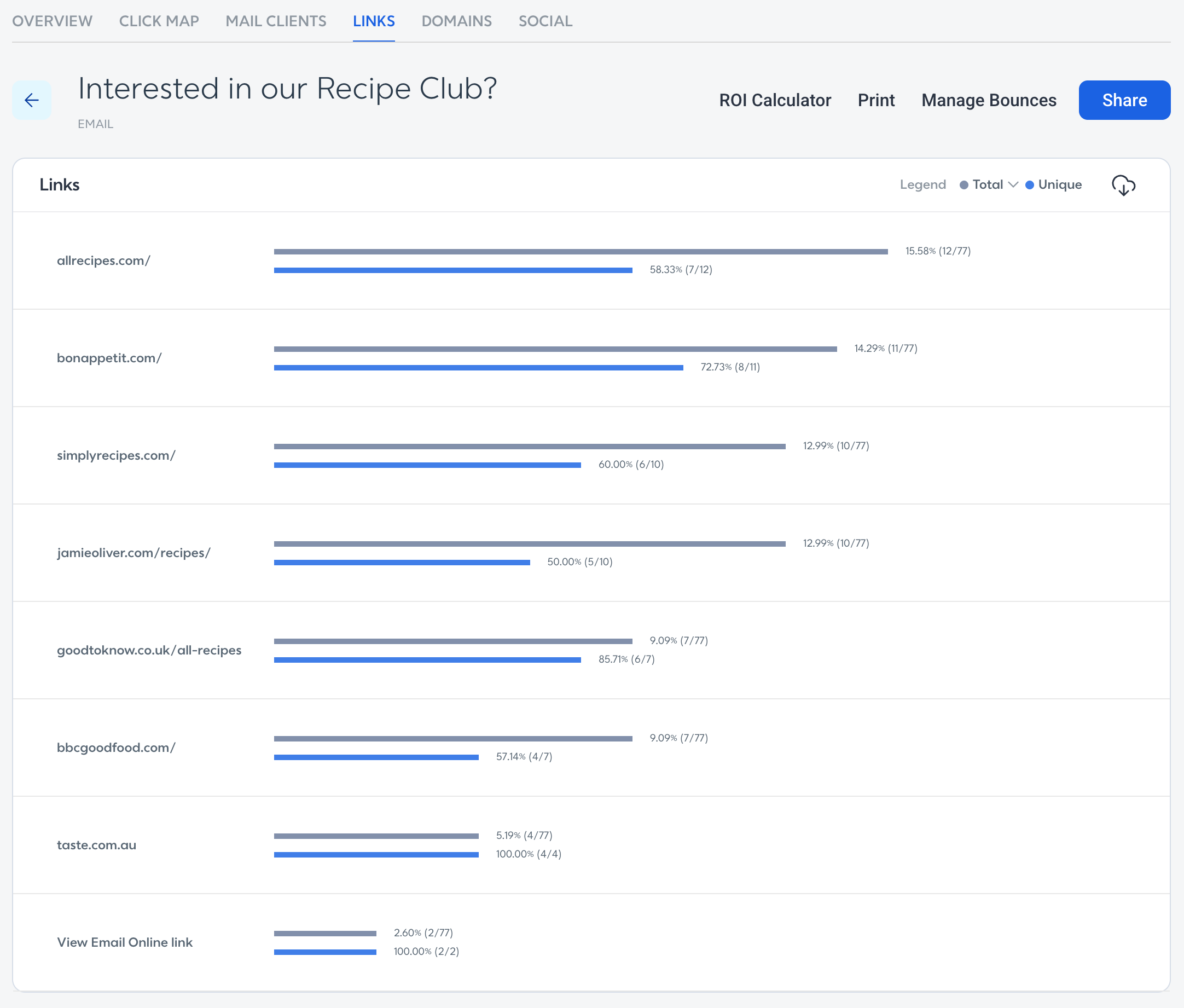This screenshot has height=1008, width=1184.
Task: Click the email title Interested in our Recipe Club?
Action: (287, 89)
